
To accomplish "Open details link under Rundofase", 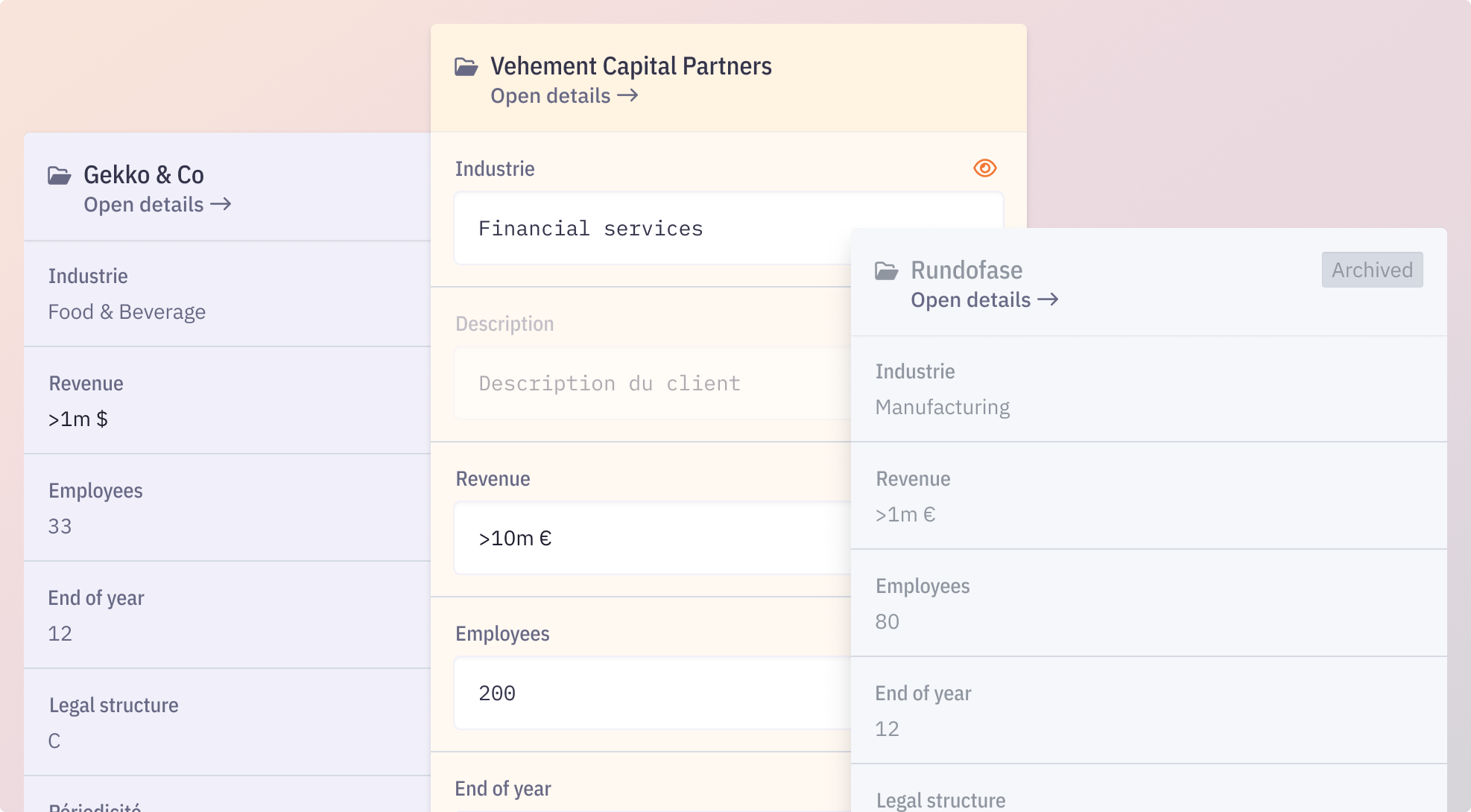I will click(984, 300).
